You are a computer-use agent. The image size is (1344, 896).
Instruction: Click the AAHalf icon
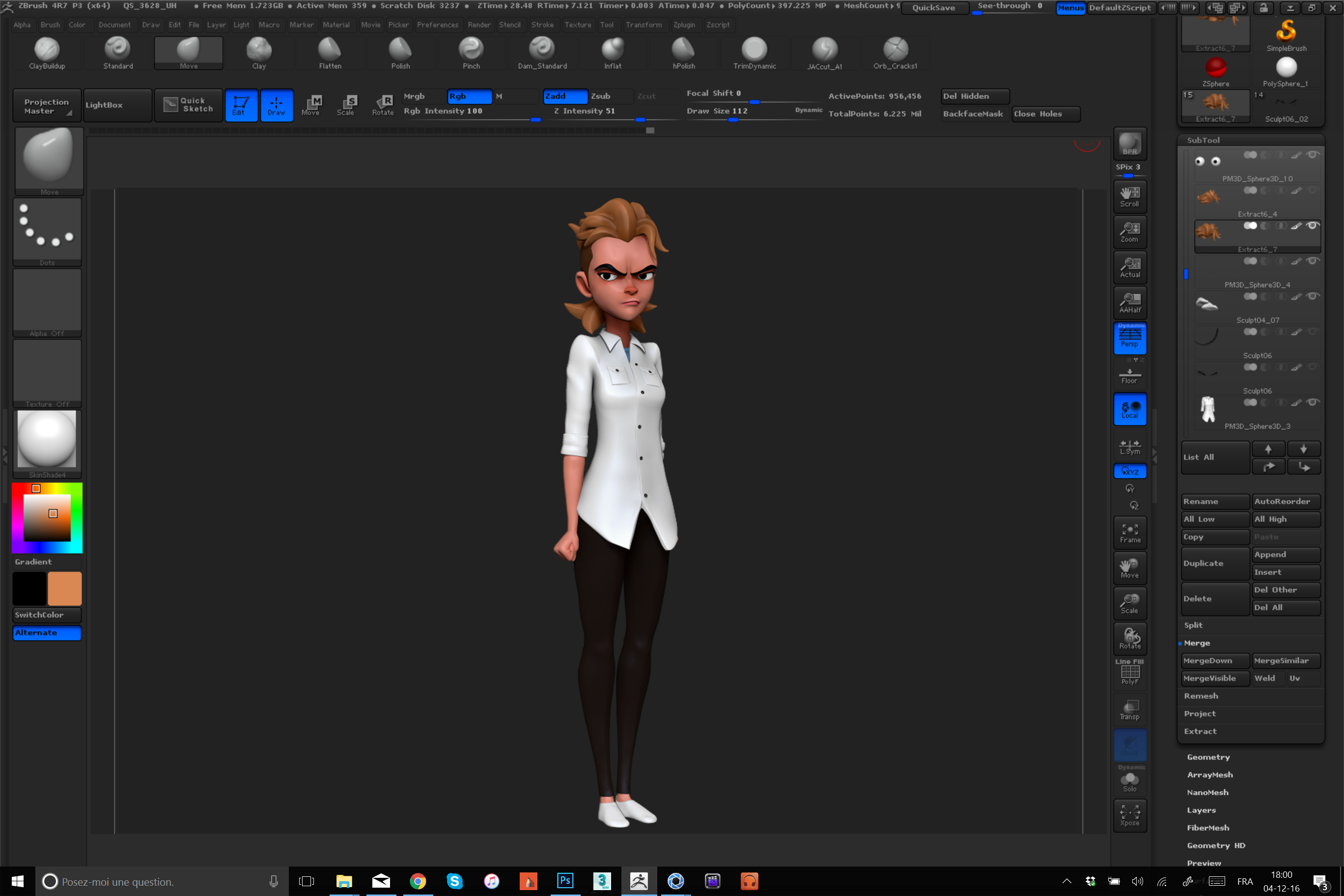click(x=1130, y=303)
